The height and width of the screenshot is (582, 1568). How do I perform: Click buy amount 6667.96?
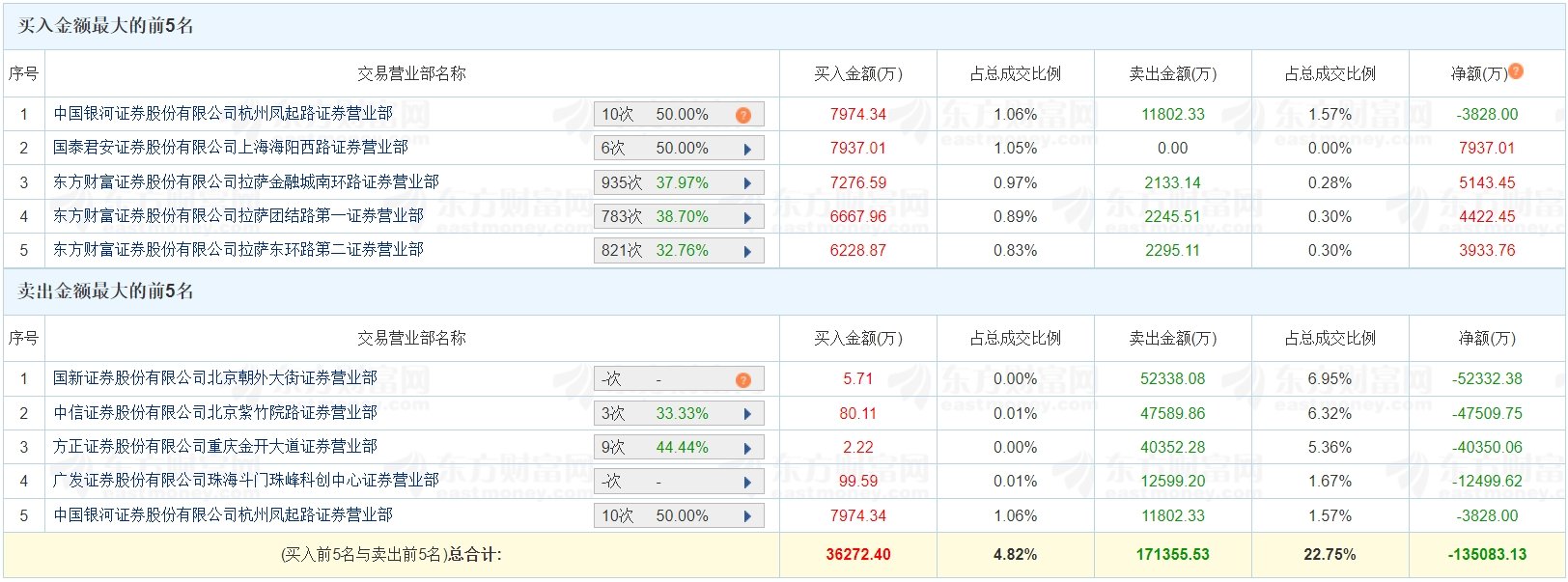click(857, 217)
